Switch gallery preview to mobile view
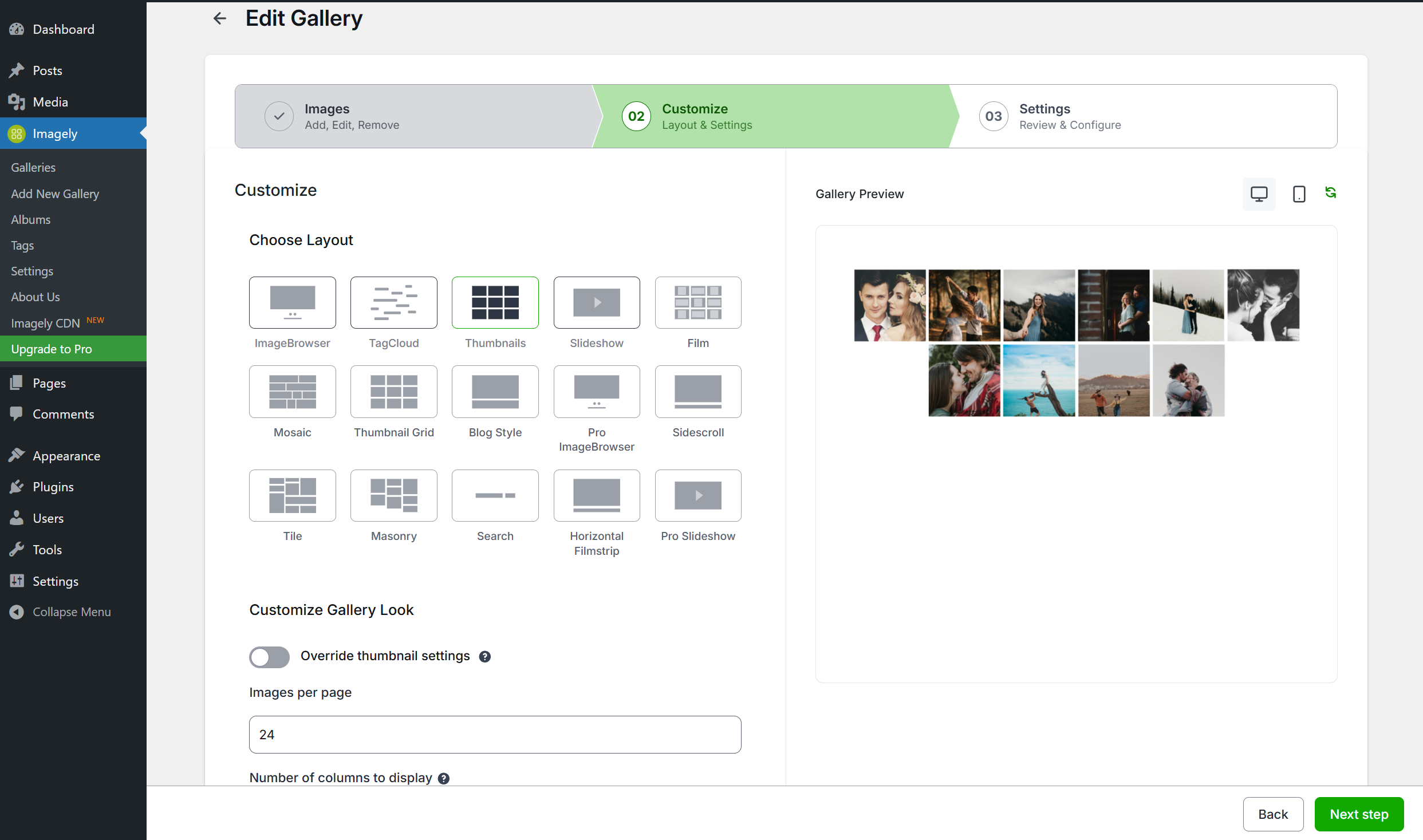The height and width of the screenshot is (840, 1423). pyautogui.click(x=1298, y=194)
